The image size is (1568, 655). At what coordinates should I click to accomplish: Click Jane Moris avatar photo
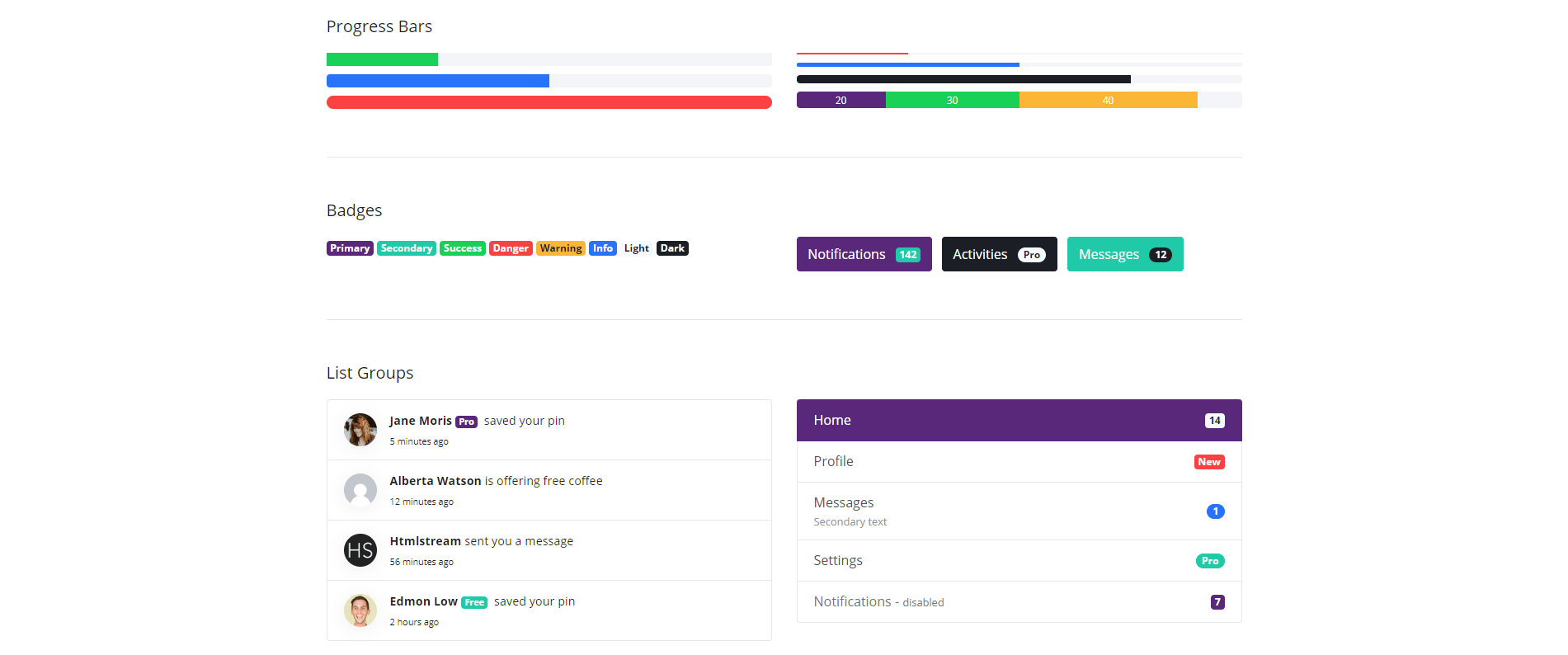pos(360,430)
